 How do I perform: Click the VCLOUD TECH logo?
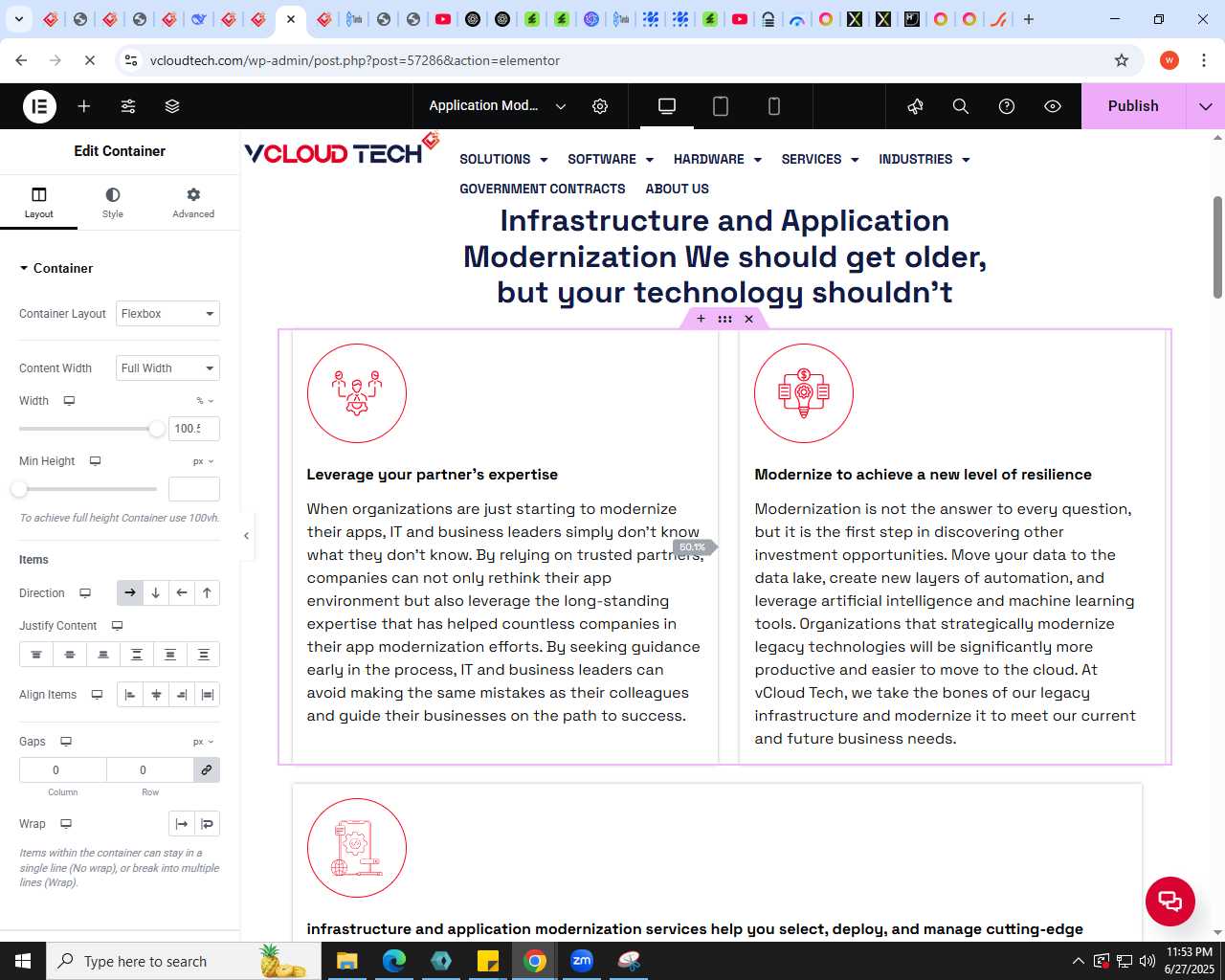[x=342, y=149]
